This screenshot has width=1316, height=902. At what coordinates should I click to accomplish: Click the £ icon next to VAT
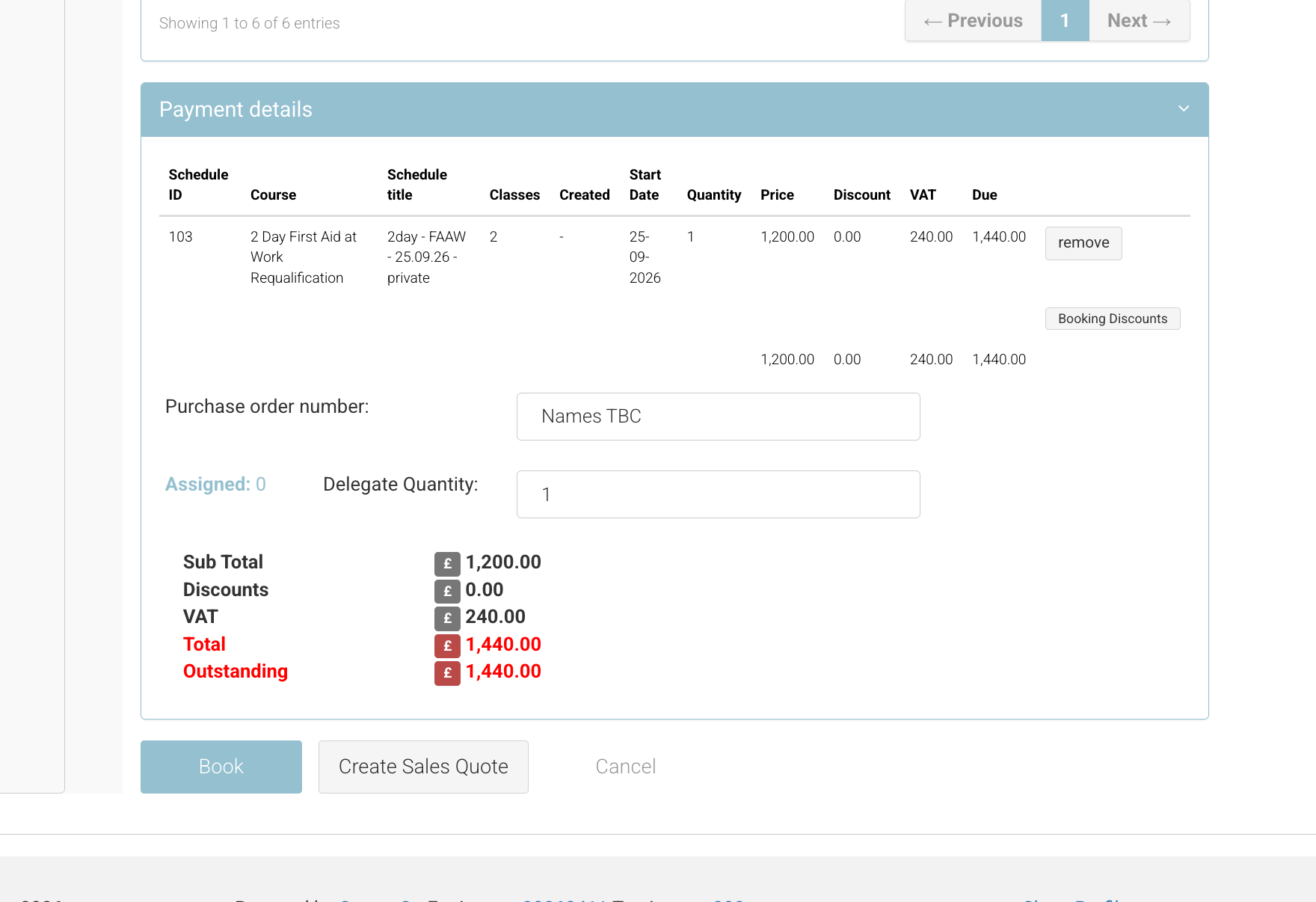coord(447,619)
